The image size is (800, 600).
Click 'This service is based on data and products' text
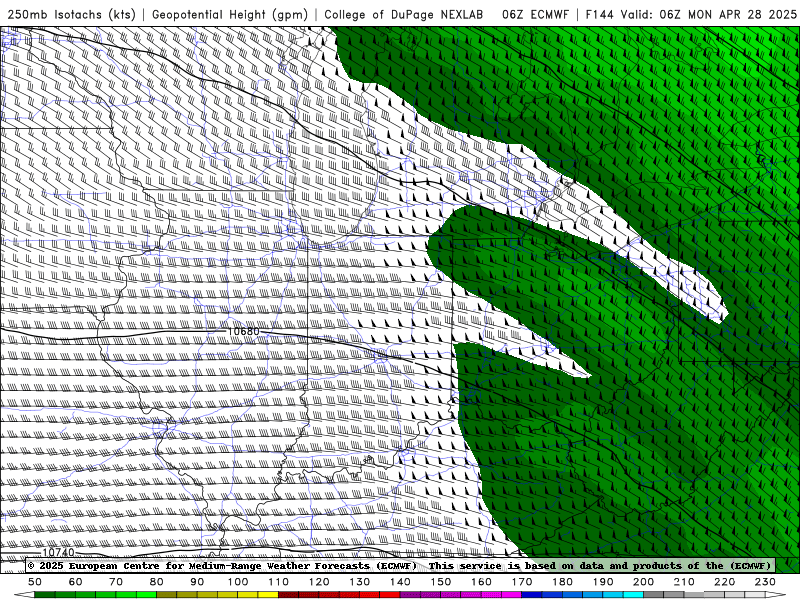[556, 565]
